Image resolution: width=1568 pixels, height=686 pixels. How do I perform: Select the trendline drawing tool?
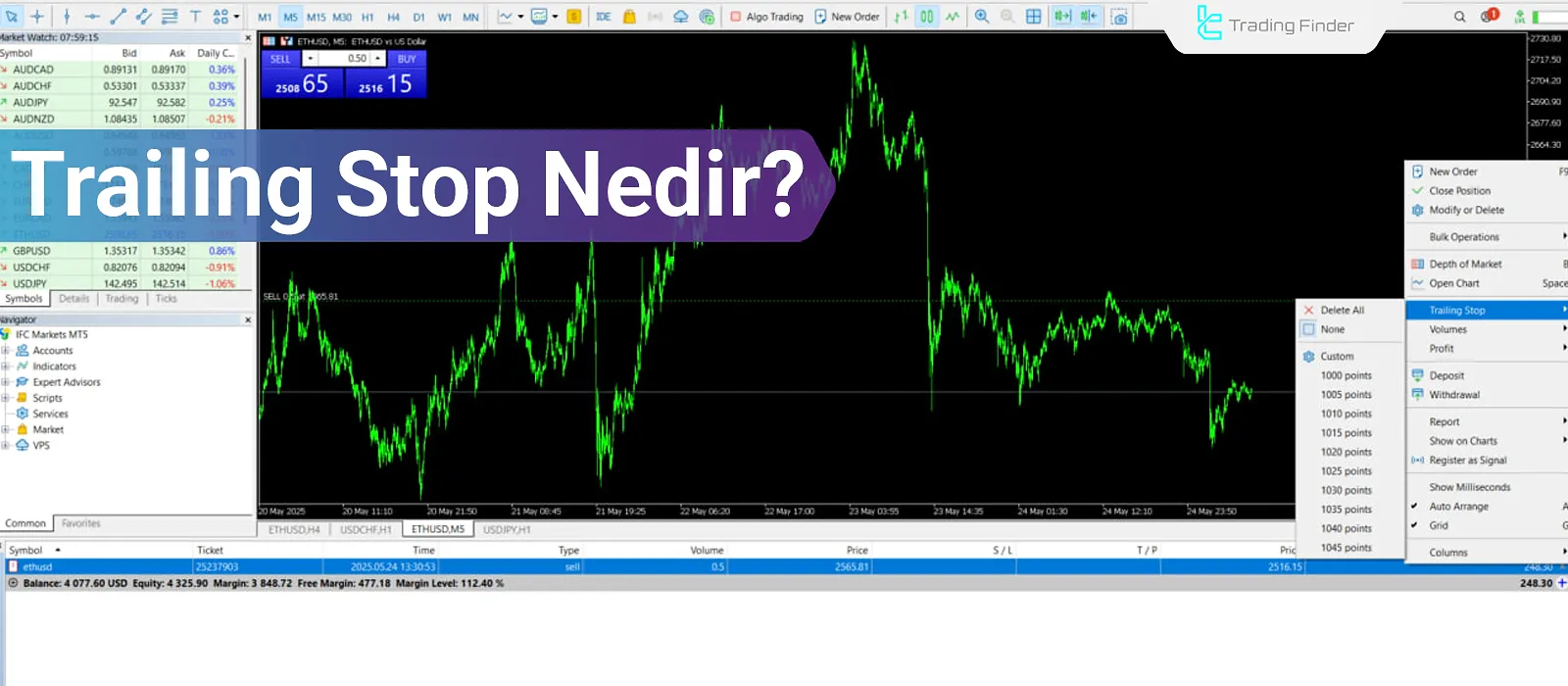tap(118, 16)
